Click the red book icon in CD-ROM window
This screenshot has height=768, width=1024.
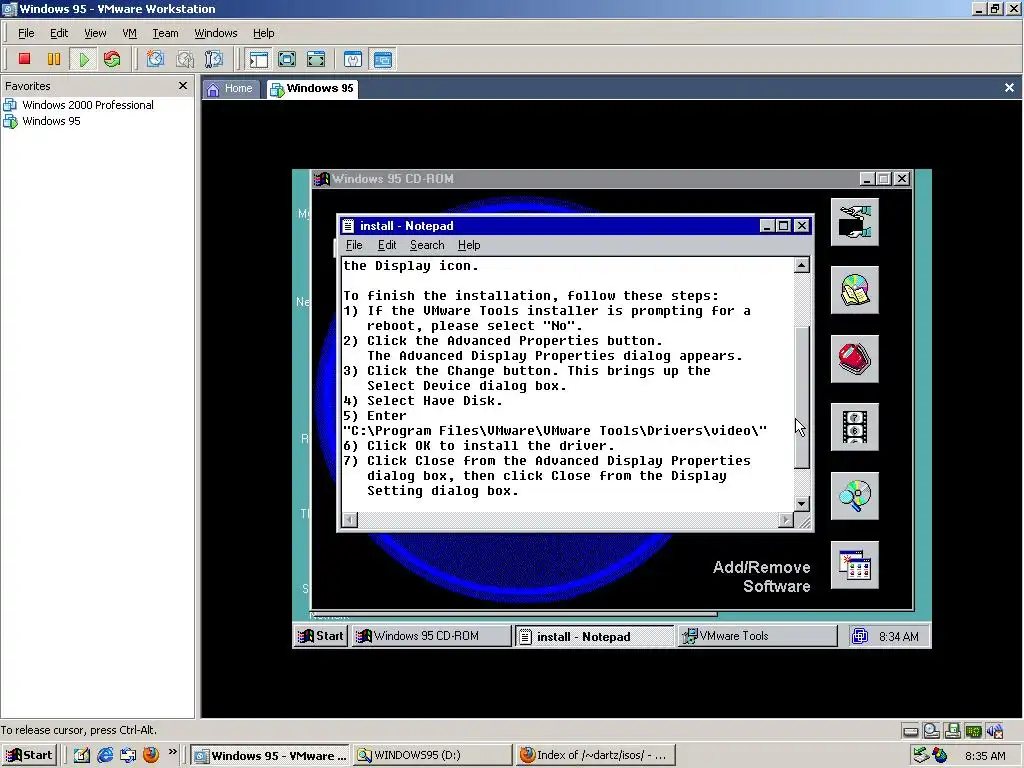854,359
